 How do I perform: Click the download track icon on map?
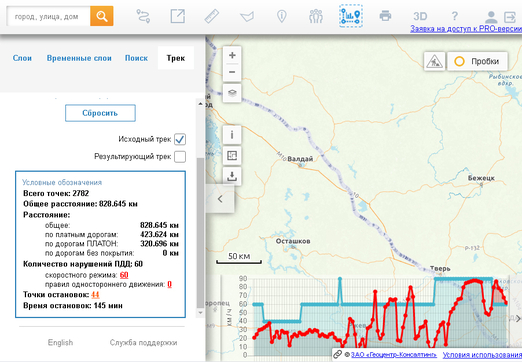(x=232, y=176)
